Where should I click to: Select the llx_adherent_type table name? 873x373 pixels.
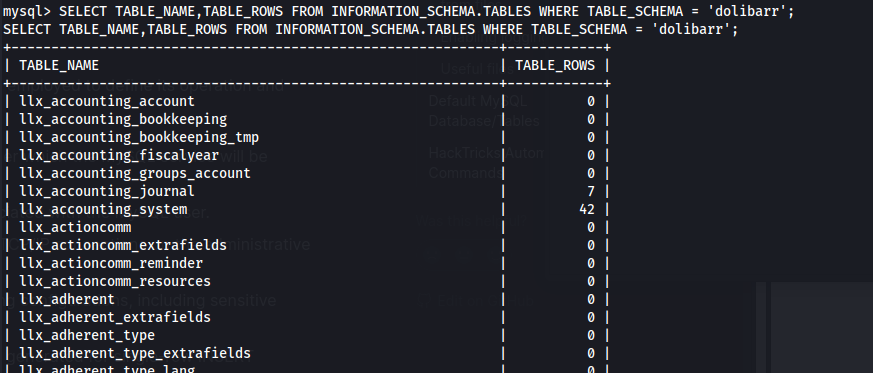click(x=87, y=335)
